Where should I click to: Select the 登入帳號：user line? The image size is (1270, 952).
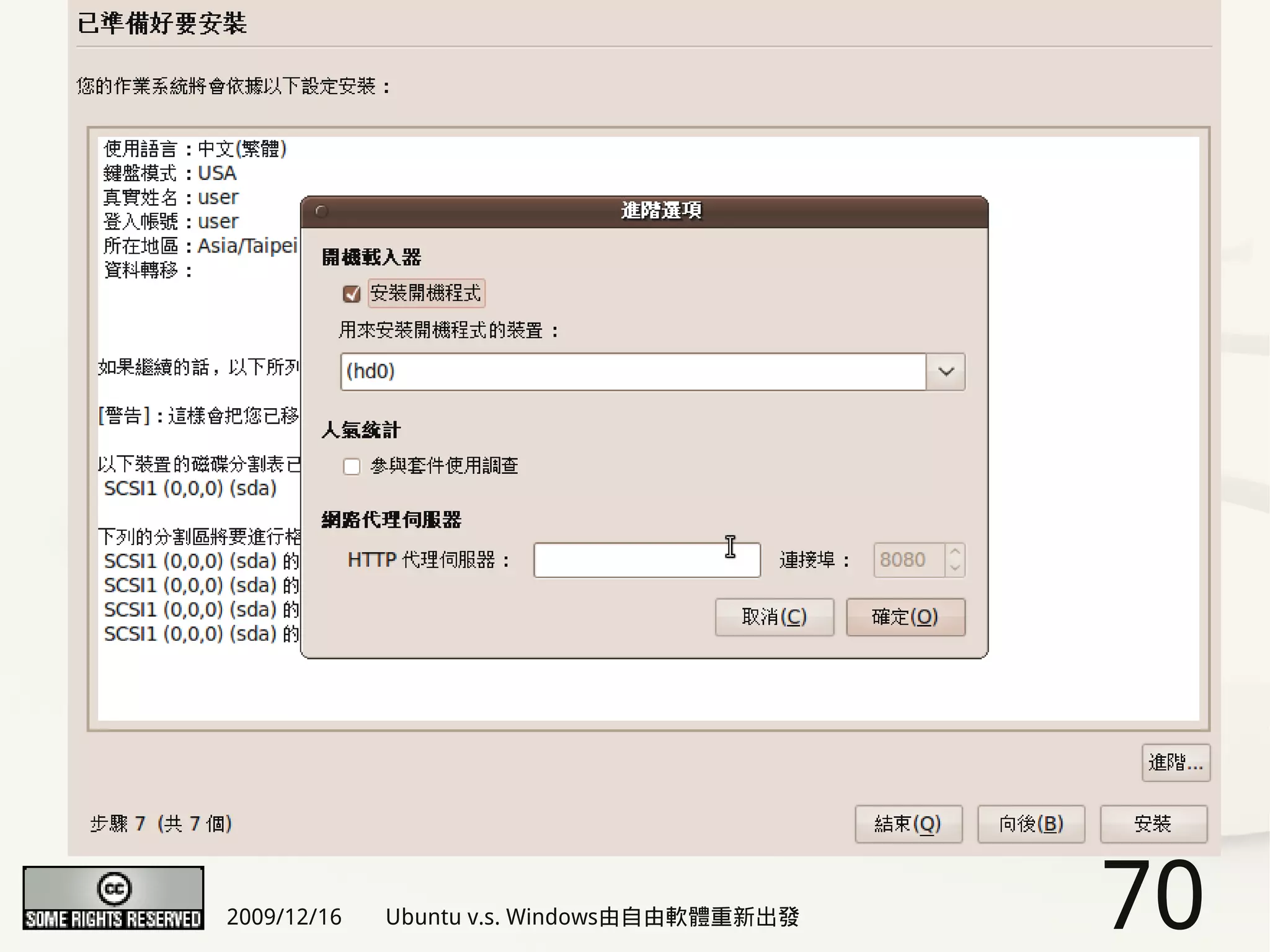click(171, 221)
